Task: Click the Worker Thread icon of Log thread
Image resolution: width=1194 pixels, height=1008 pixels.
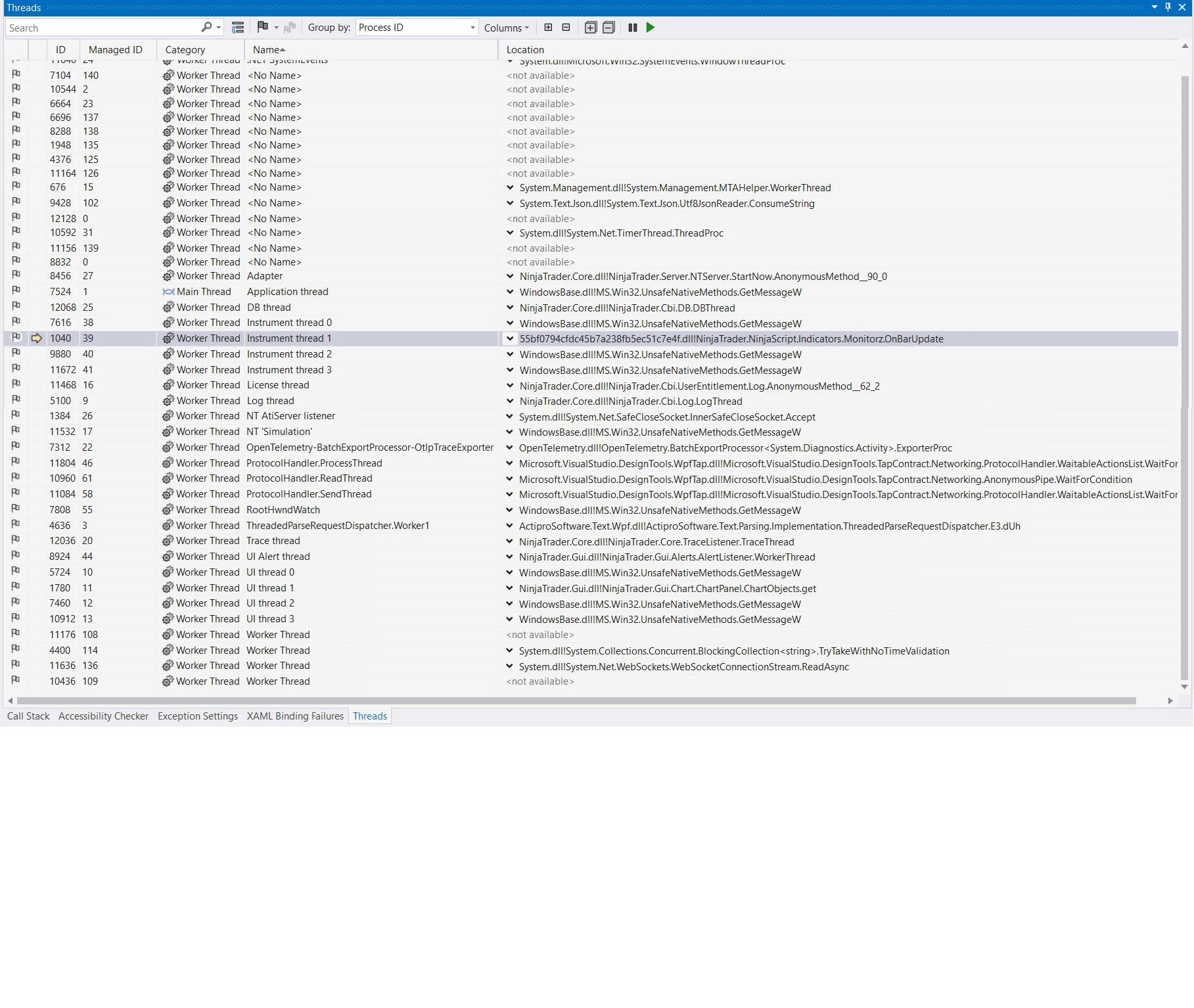Action: point(169,401)
